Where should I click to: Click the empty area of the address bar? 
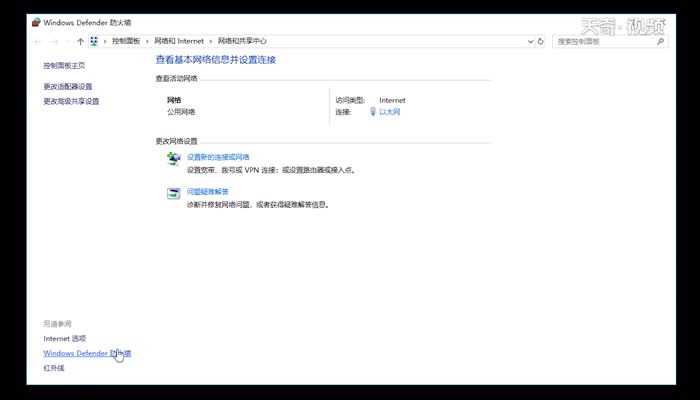(x=395, y=41)
